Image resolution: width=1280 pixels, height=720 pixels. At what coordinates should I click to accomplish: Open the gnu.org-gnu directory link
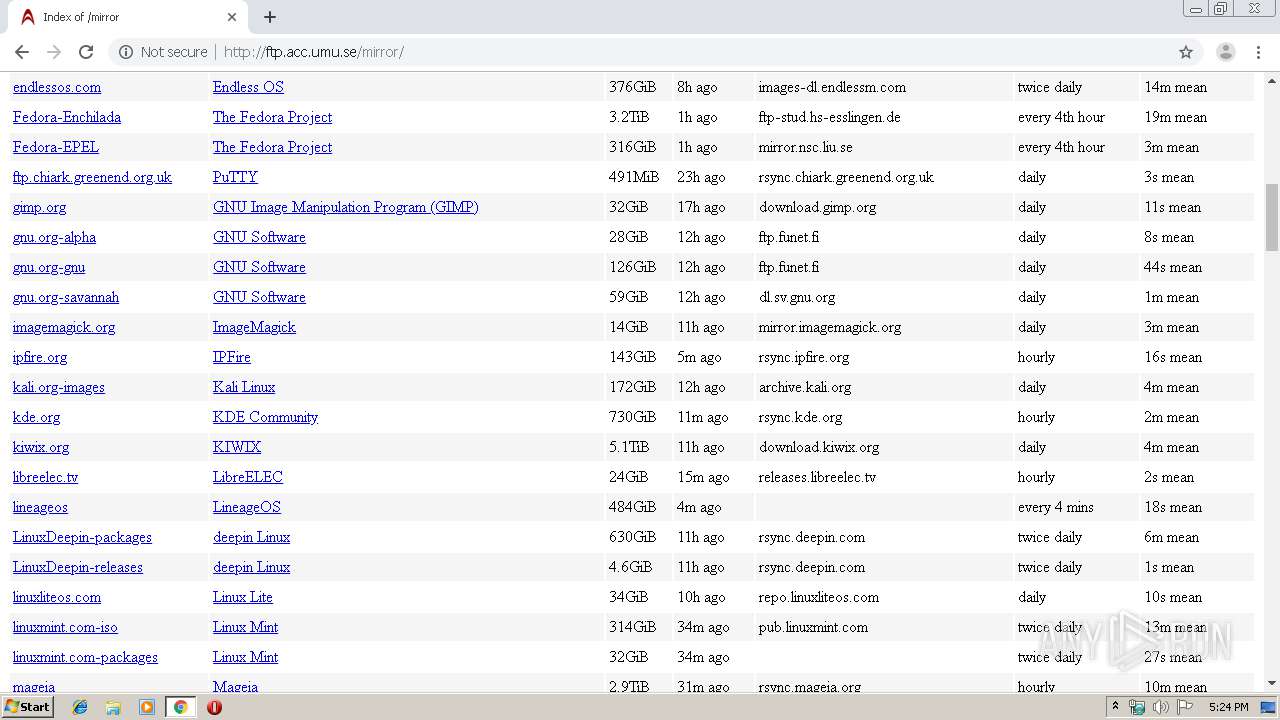click(x=49, y=267)
